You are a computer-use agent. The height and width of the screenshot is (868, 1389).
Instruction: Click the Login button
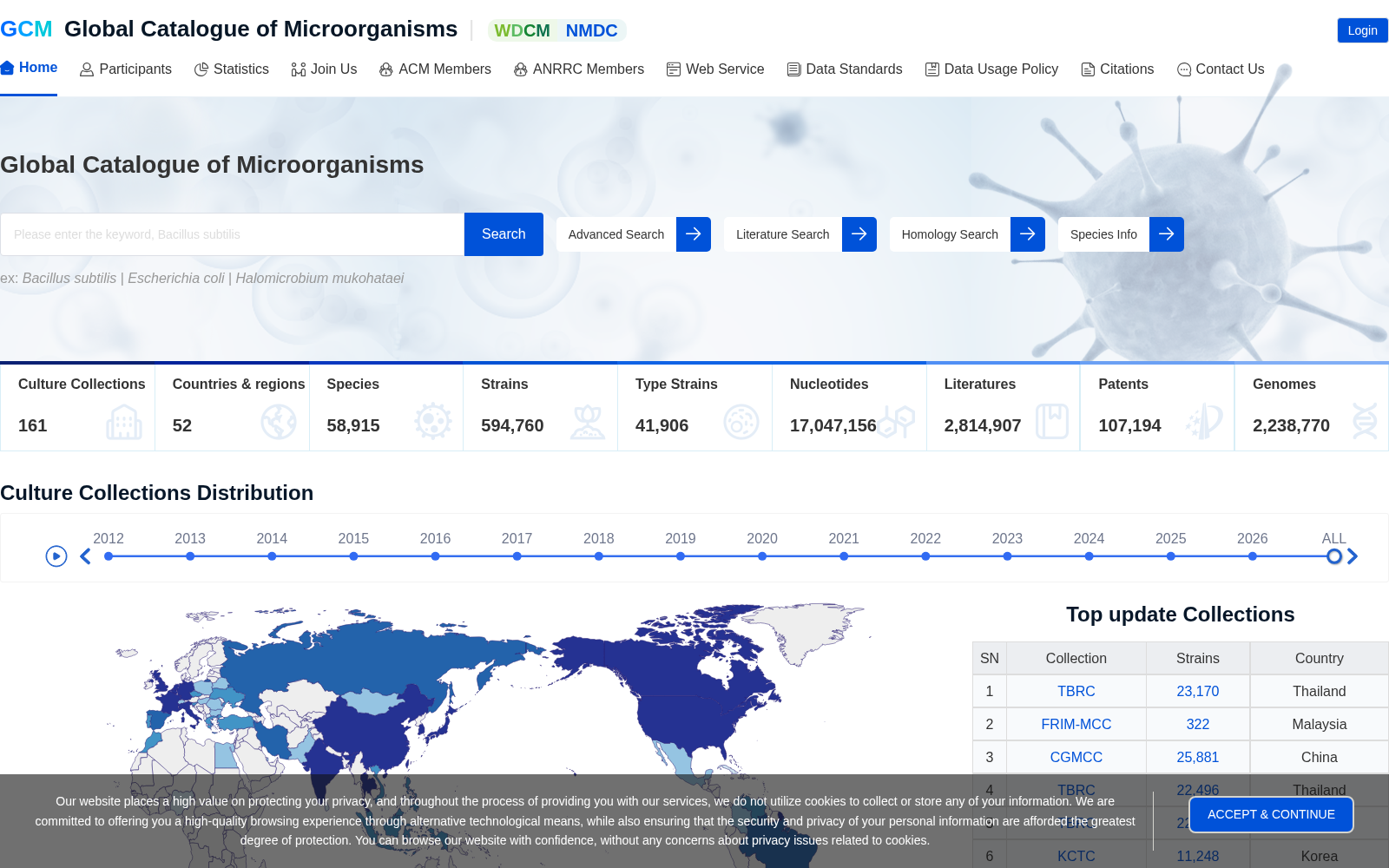(1362, 30)
